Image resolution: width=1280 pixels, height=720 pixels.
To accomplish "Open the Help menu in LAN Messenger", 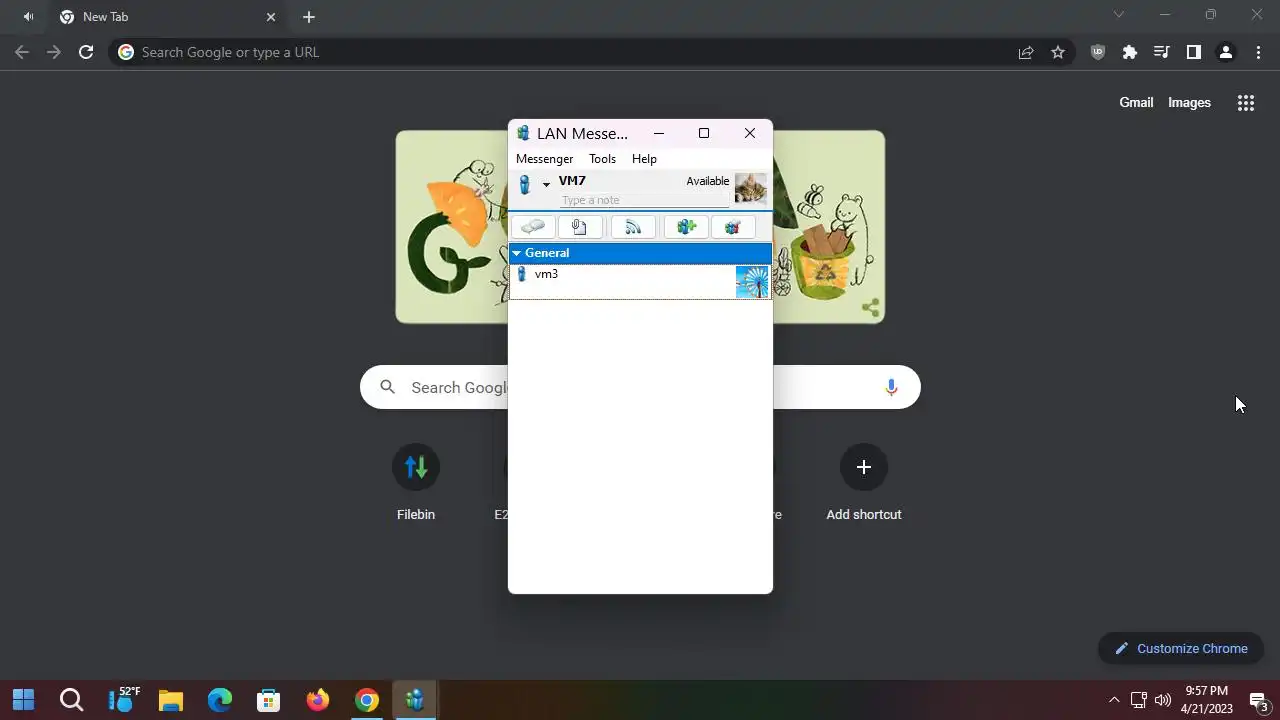I will pos(644,159).
